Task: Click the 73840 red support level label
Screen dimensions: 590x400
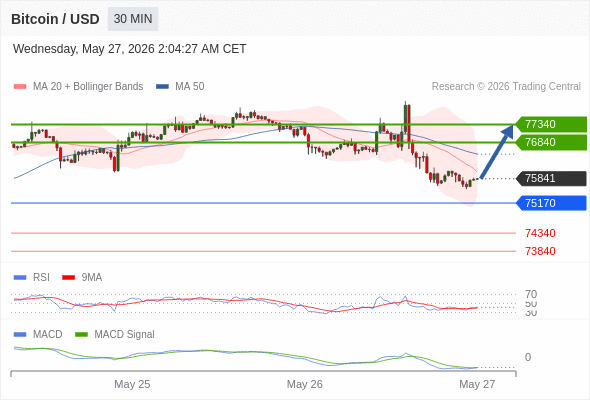Action: [x=540, y=251]
